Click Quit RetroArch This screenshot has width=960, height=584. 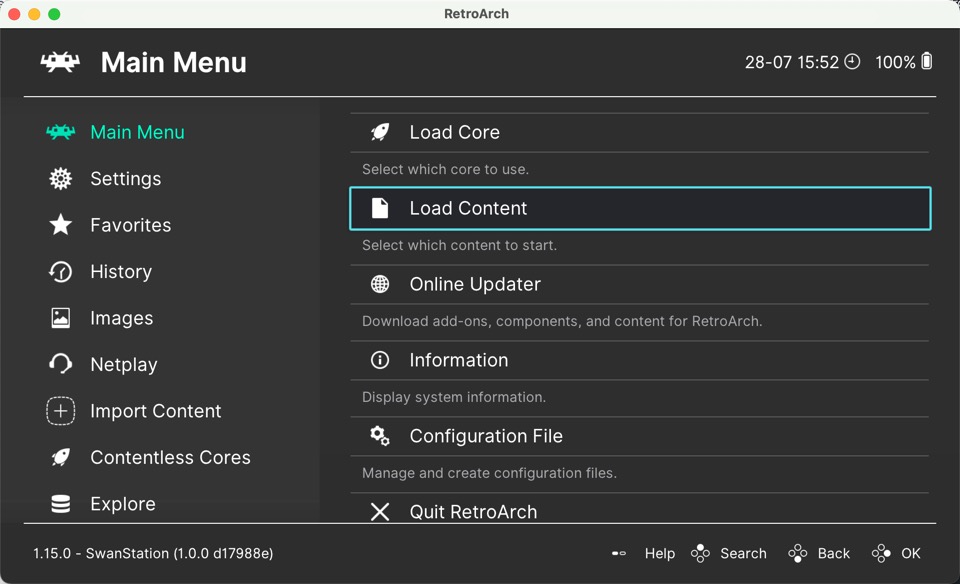[473, 511]
